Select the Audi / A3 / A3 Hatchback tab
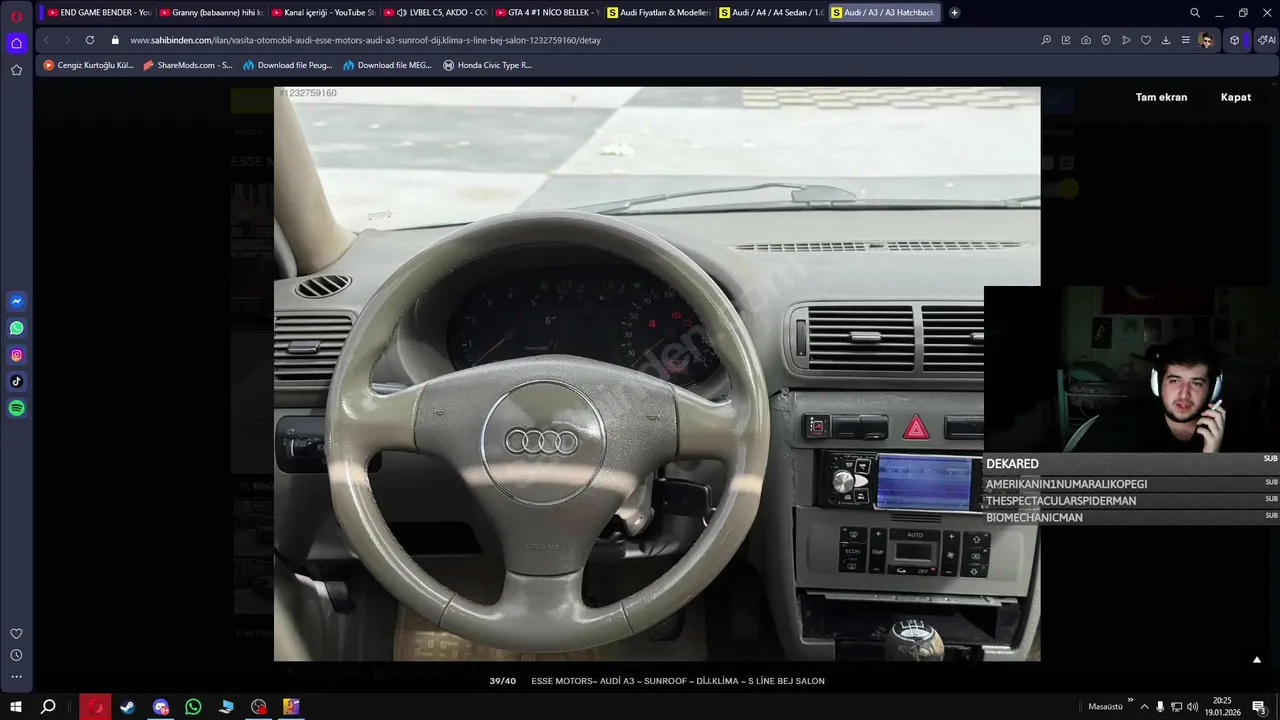Viewport: 1280px width, 720px height. 884,13
